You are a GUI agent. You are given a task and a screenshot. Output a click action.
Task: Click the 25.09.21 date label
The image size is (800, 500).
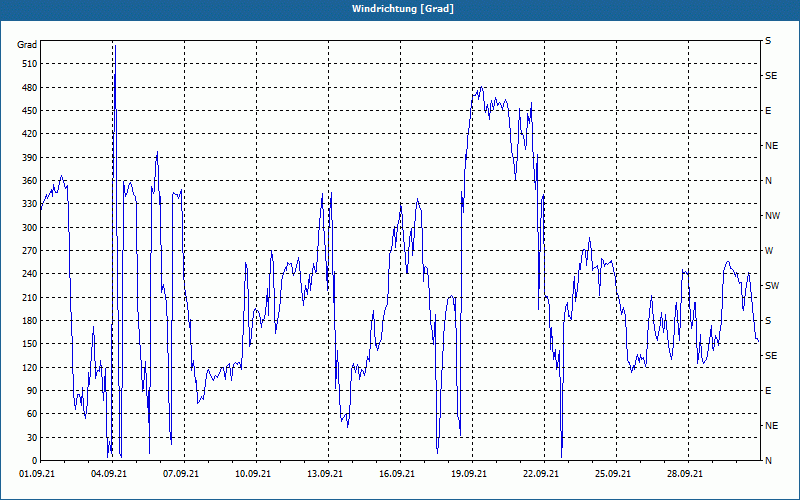pos(613,474)
